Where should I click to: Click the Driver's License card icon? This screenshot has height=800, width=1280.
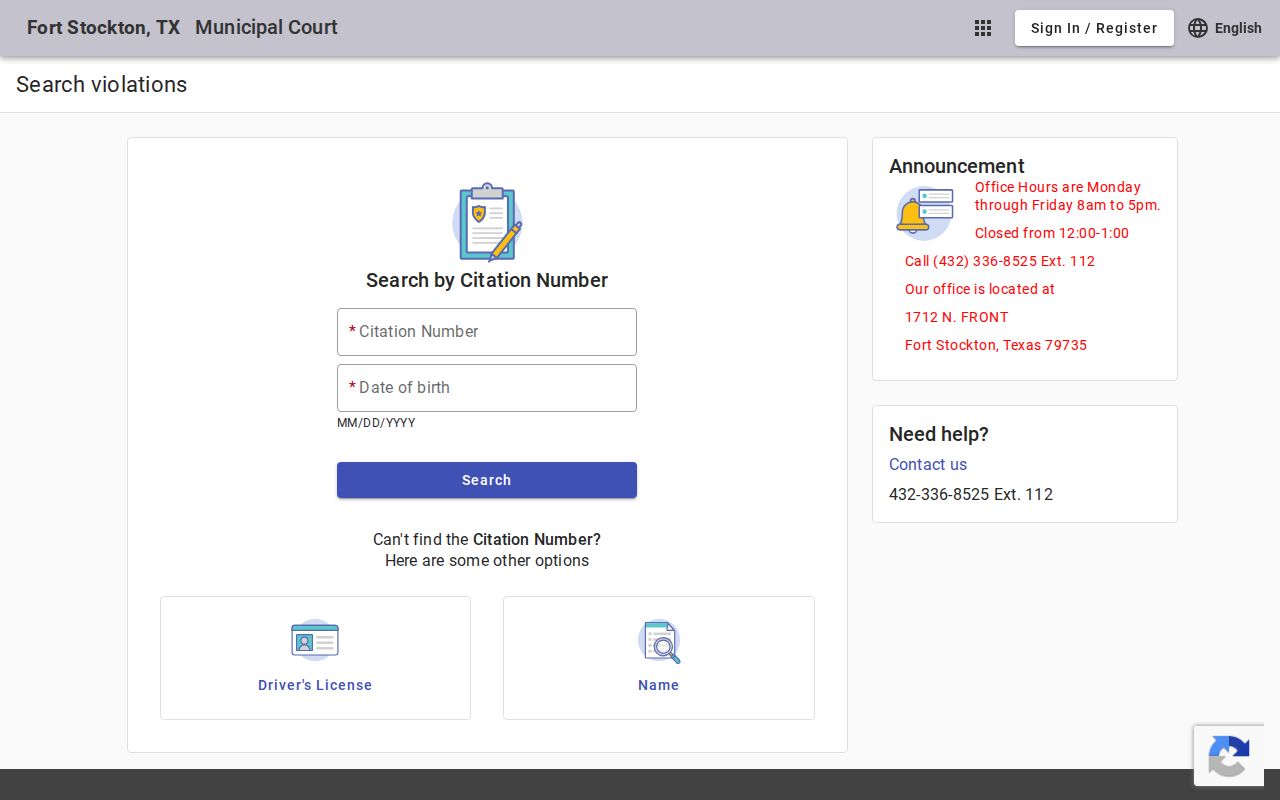coord(315,640)
